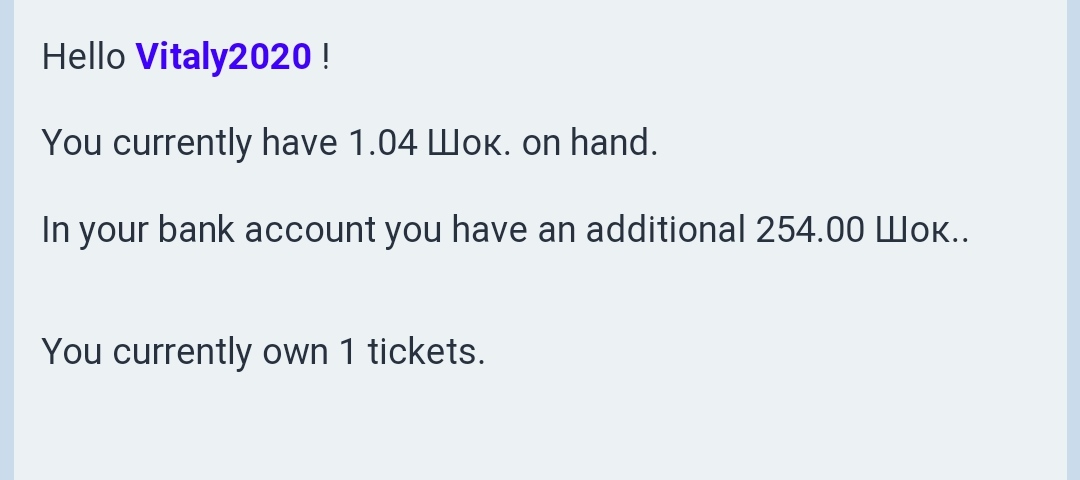Click the right blue border strip
This screenshot has height=480, width=1080.
tap(1073, 240)
